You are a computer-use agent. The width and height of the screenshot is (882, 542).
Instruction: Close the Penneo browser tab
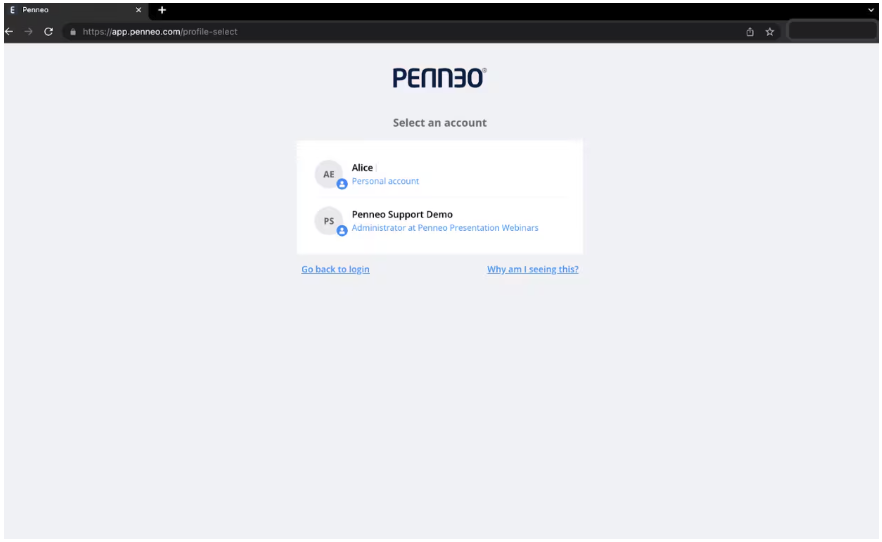(138, 10)
